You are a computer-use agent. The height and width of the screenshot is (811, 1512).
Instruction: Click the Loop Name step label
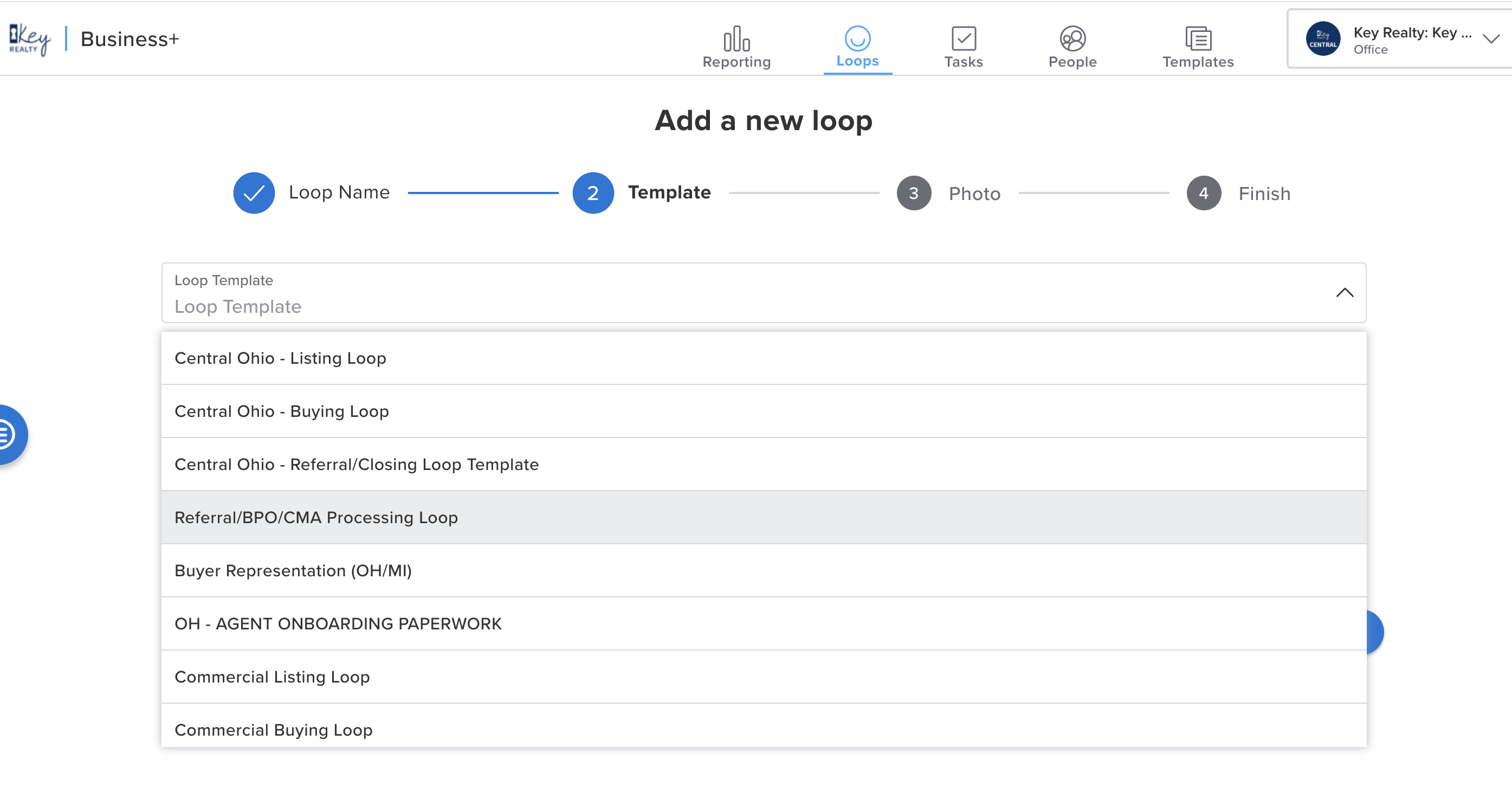339,192
